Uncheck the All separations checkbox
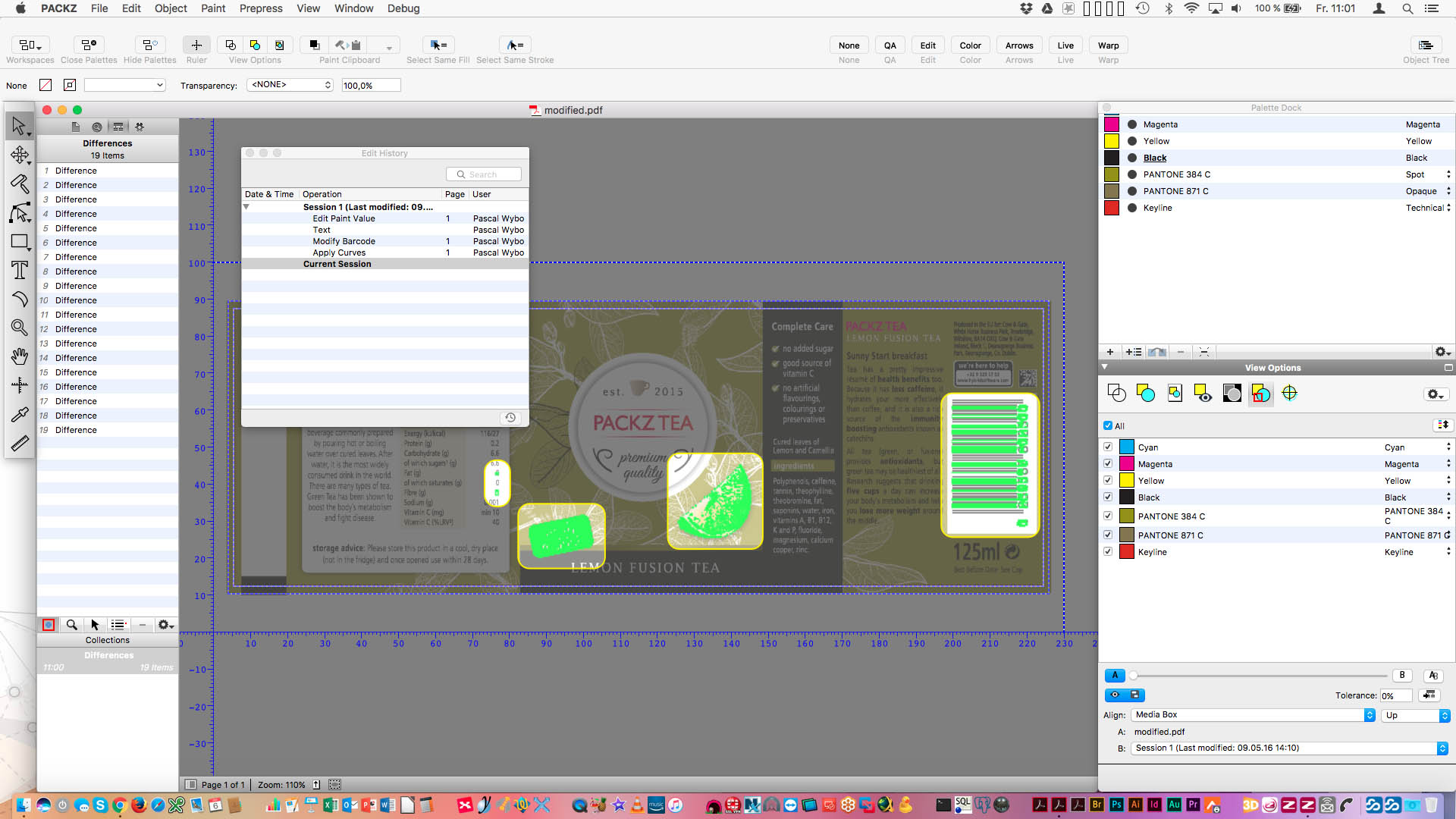Viewport: 1456px width, 819px height. coord(1108,426)
